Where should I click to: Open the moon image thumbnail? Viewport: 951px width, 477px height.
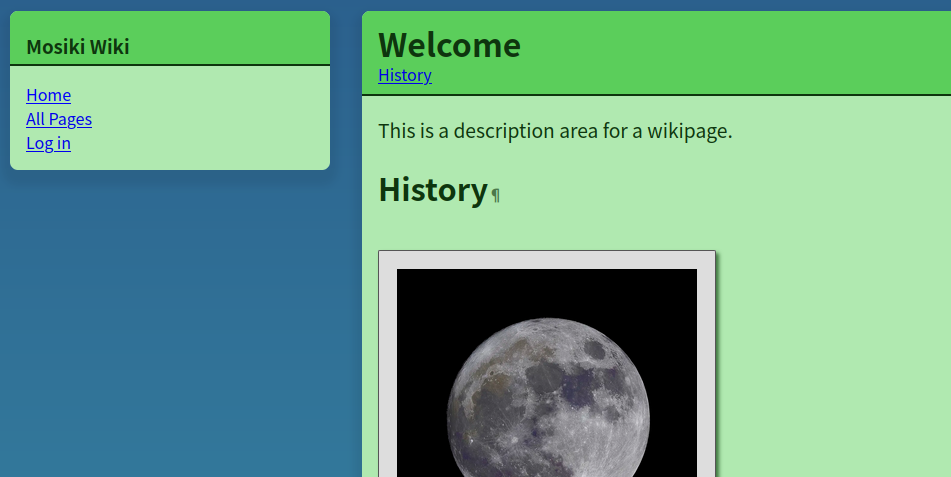tap(547, 373)
